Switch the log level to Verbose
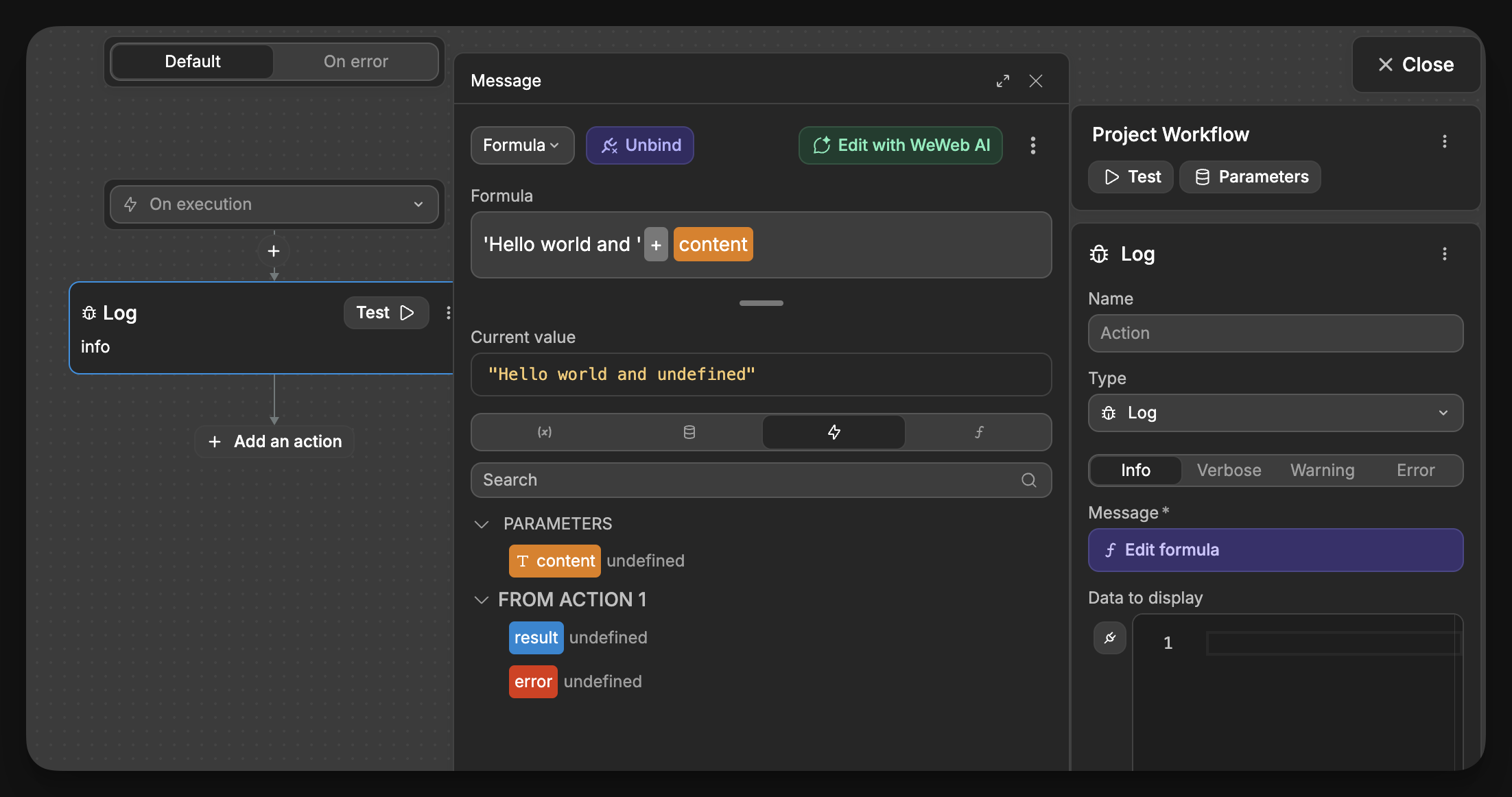Image resolution: width=1512 pixels, height=797 pixels. coord(1229,470)
